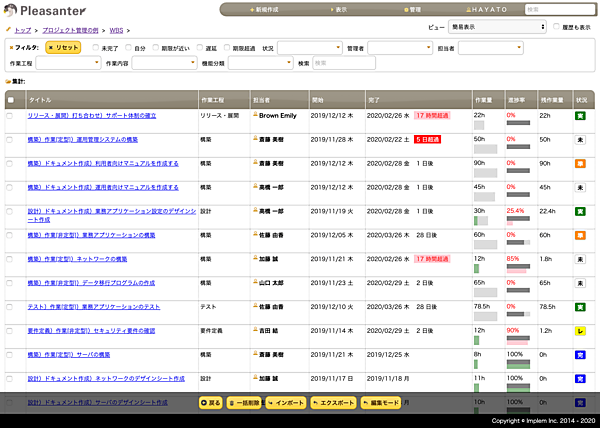Click the home icon beside トップ breadcrumb
This screenshot has width=600, height=428.
8,31
